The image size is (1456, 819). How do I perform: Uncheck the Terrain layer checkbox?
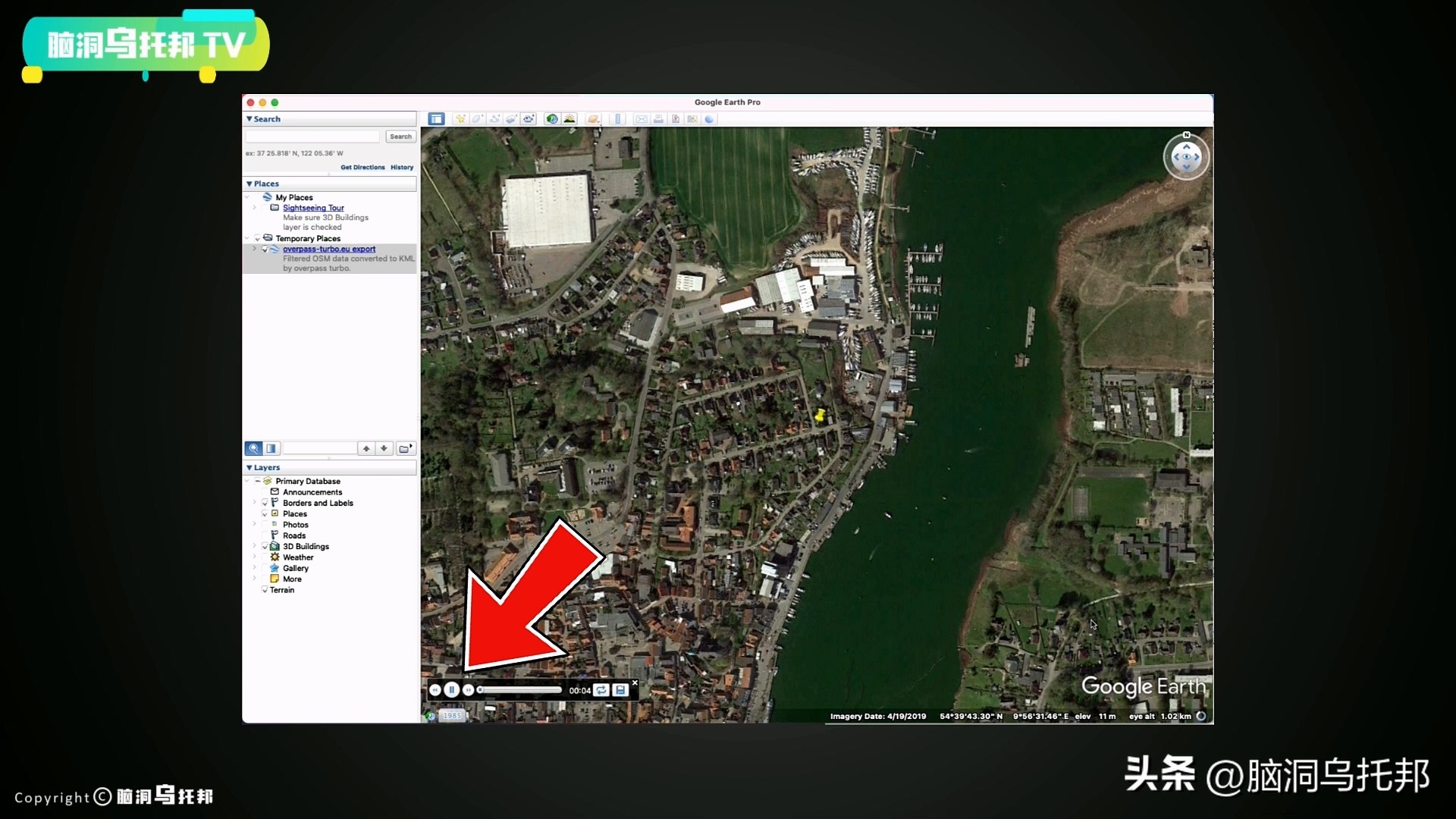point(265,590)
